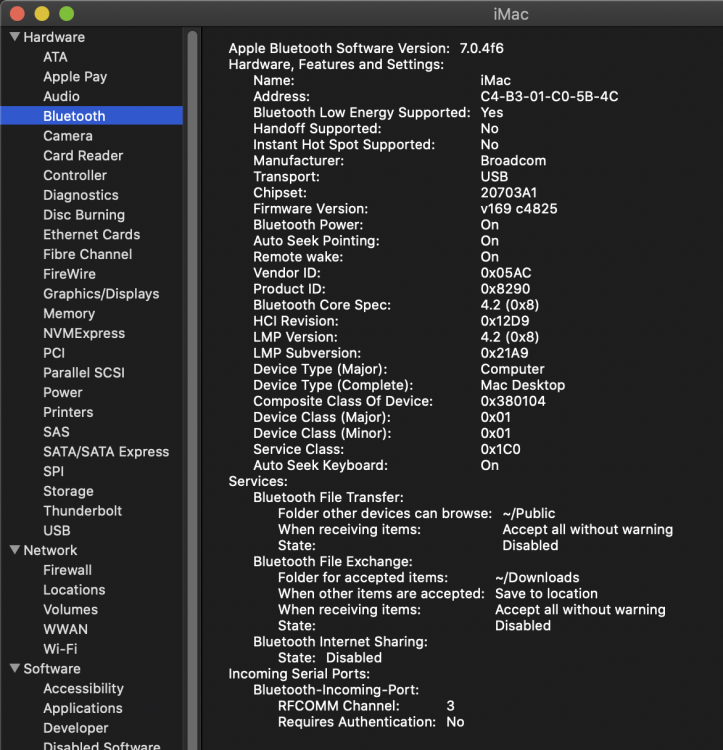Click the yellow minimize window button
723x750 pixels.
click(42, 13)
